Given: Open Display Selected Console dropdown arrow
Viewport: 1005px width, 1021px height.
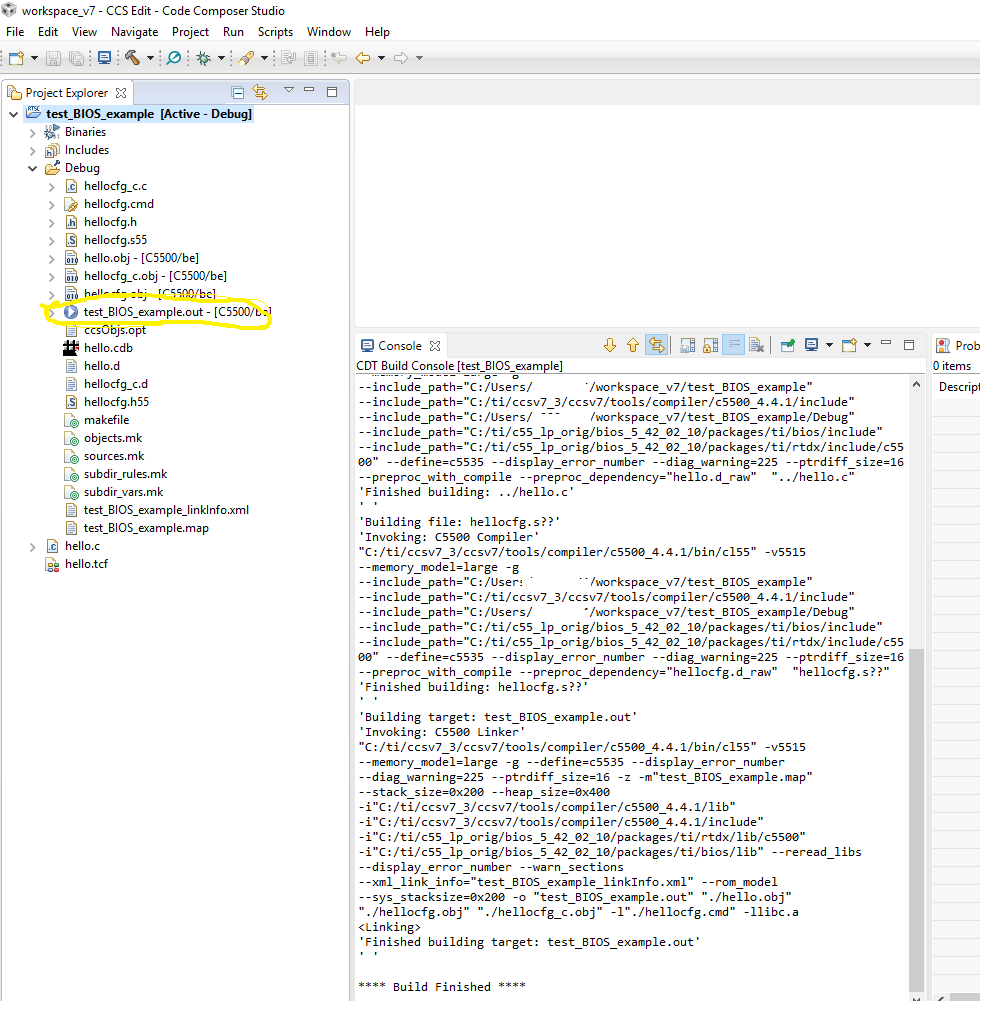Looking at the screenshot, I should pyautogui.click(x=829, y=345).
